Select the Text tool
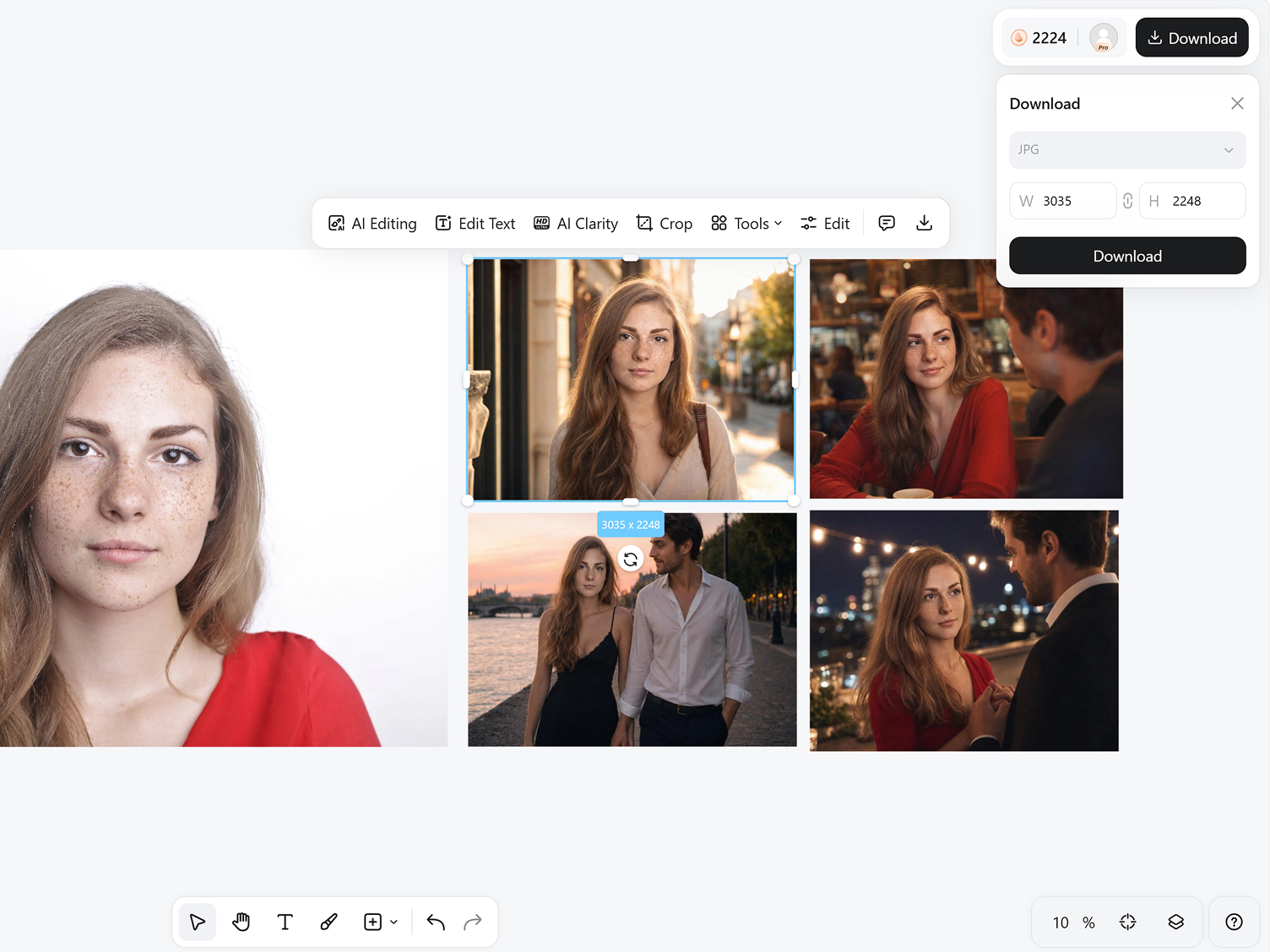1270x952 pixels. pyautogui.click(x=285, y=922)
